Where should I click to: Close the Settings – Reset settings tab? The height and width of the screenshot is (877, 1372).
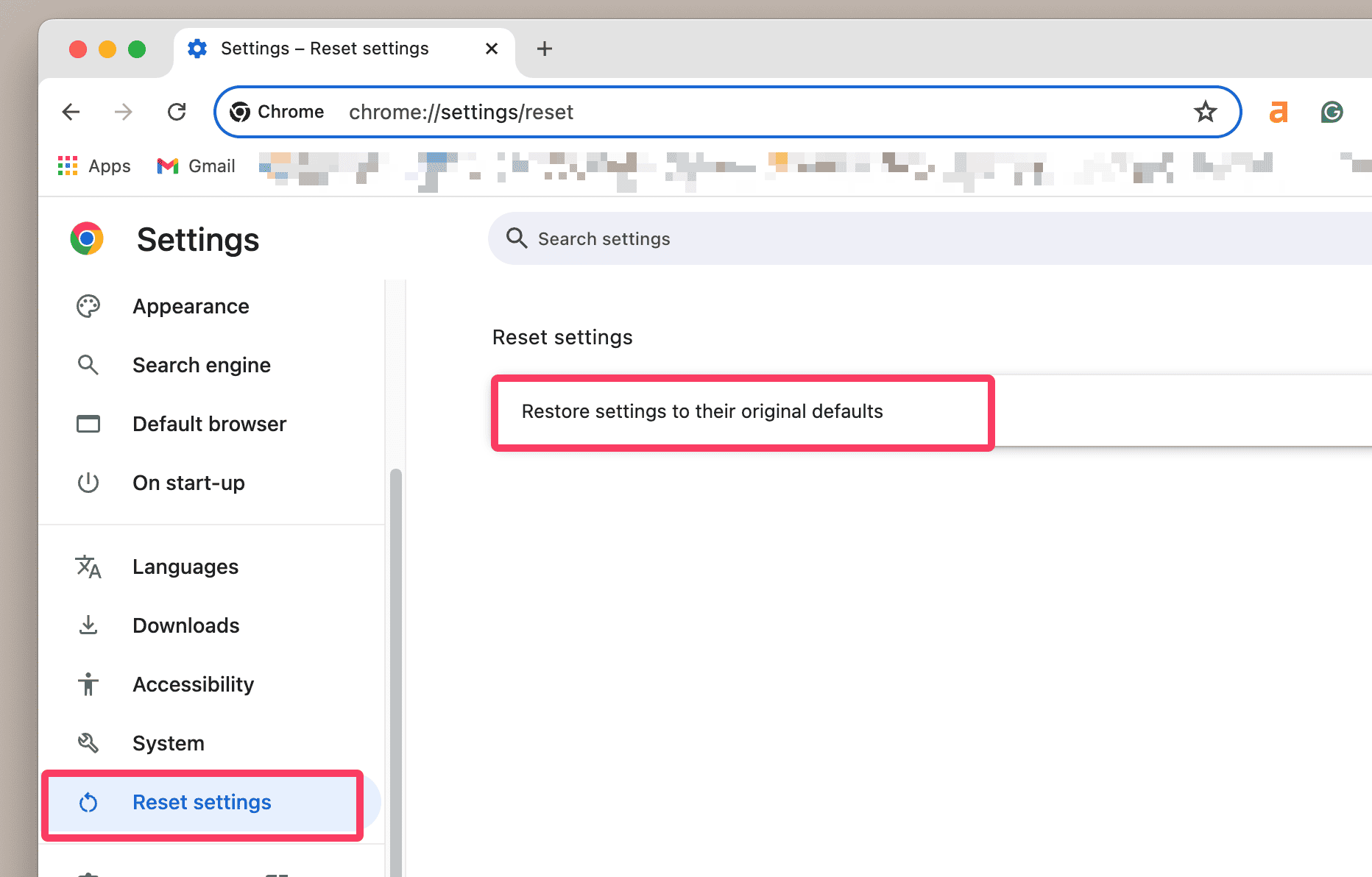492,49
